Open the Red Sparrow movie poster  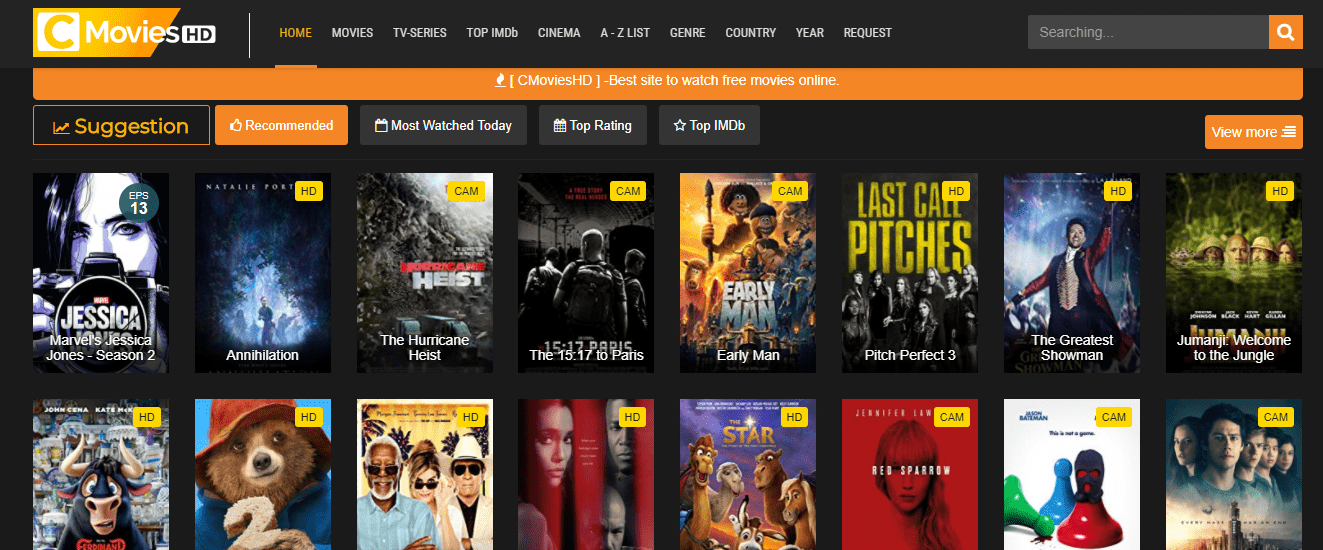pos(910,475)
